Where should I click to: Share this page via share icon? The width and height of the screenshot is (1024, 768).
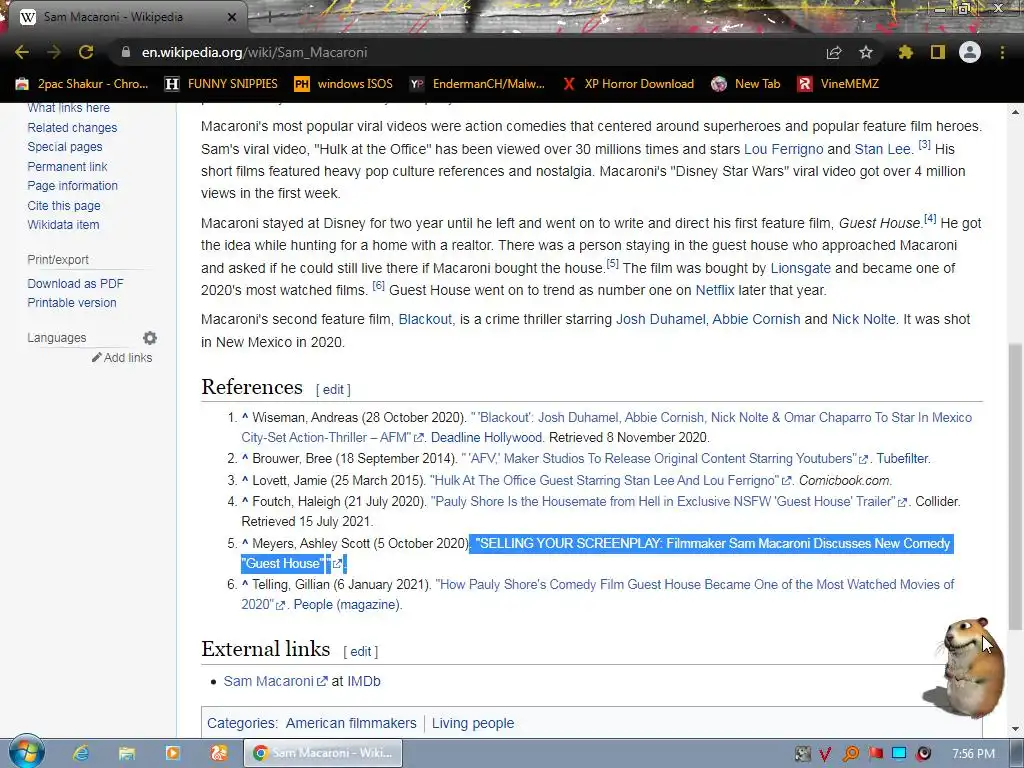[x=834, y=52]
